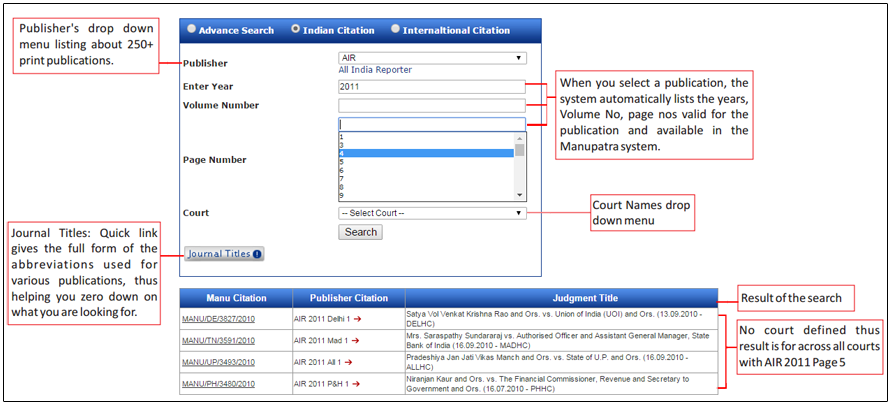
Task: Choose page number 7 in list
Action: pos(426,179)
